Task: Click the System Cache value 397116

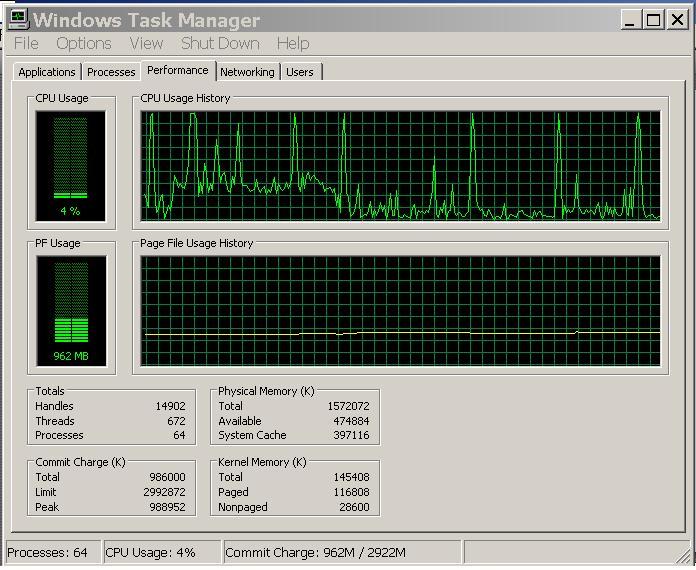Action: pyautogui.click(x=351, y=435)
